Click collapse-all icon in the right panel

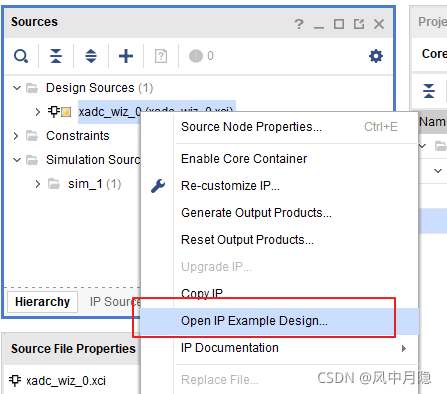pyautogui.click(x=429, y=91)
